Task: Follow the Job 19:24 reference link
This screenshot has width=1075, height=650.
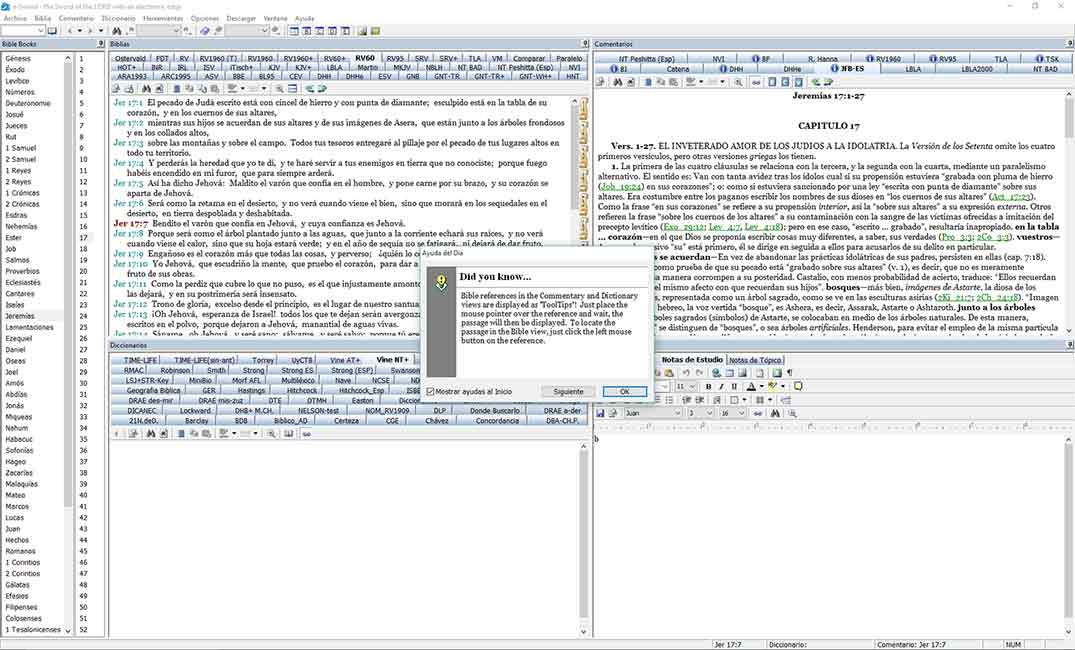Action: [621, 186]
